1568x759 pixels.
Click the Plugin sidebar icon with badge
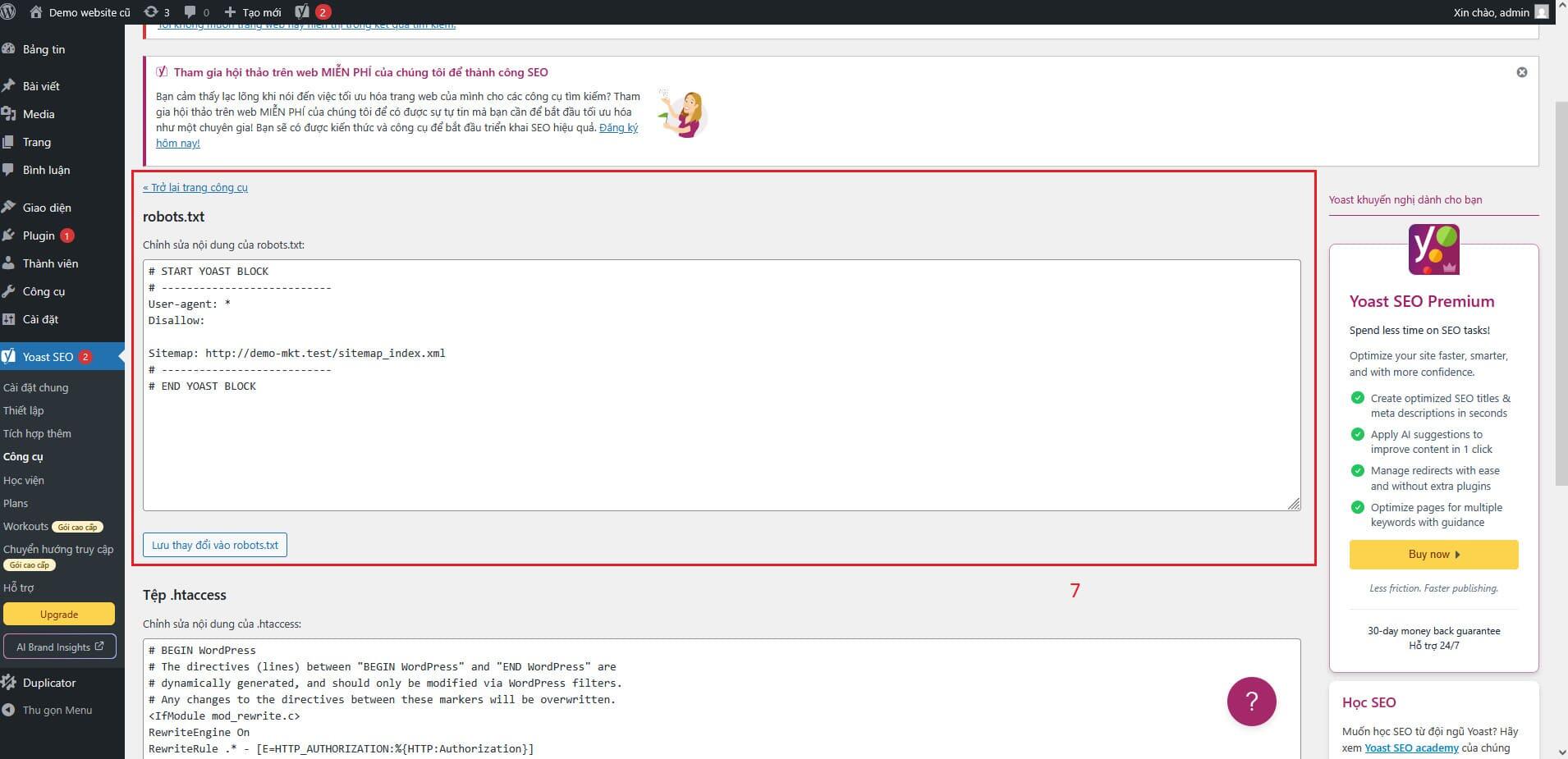11,235
